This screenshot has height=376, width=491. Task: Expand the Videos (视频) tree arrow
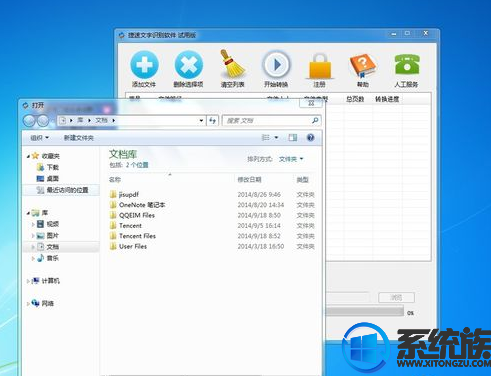(x=33, y=224)
